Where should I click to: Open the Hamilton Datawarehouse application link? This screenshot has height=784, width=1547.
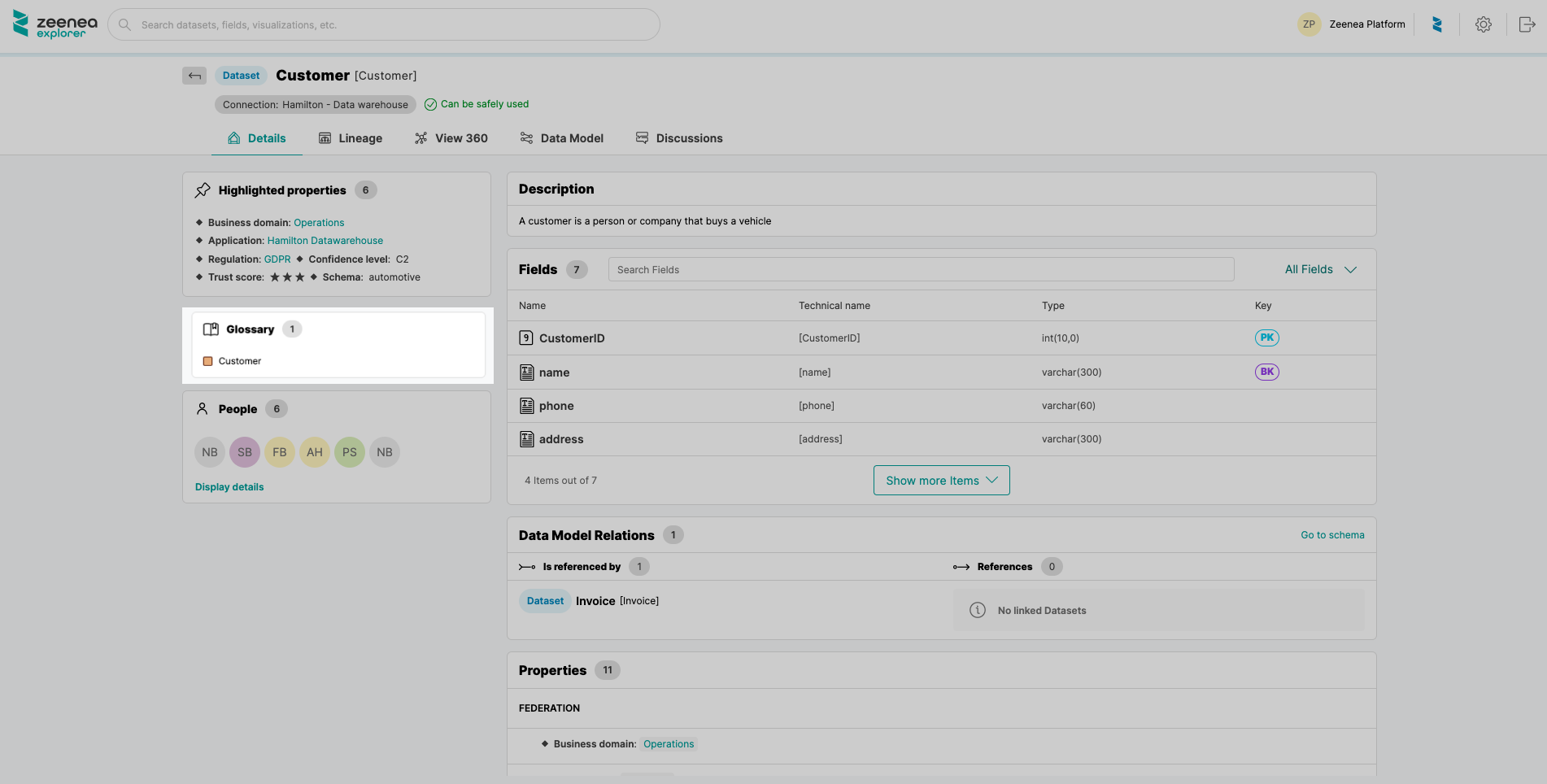click(325, 241)
